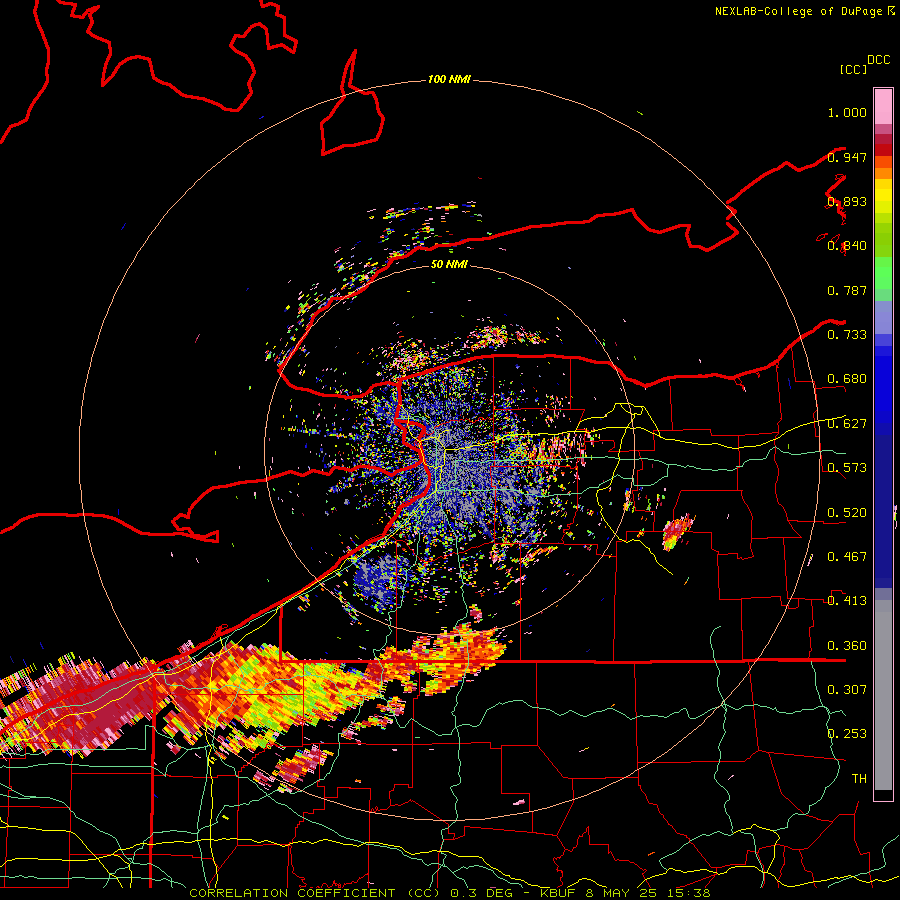Click the 0.627 color scale value
Screen dimensions: 900x900
(847, 424)
